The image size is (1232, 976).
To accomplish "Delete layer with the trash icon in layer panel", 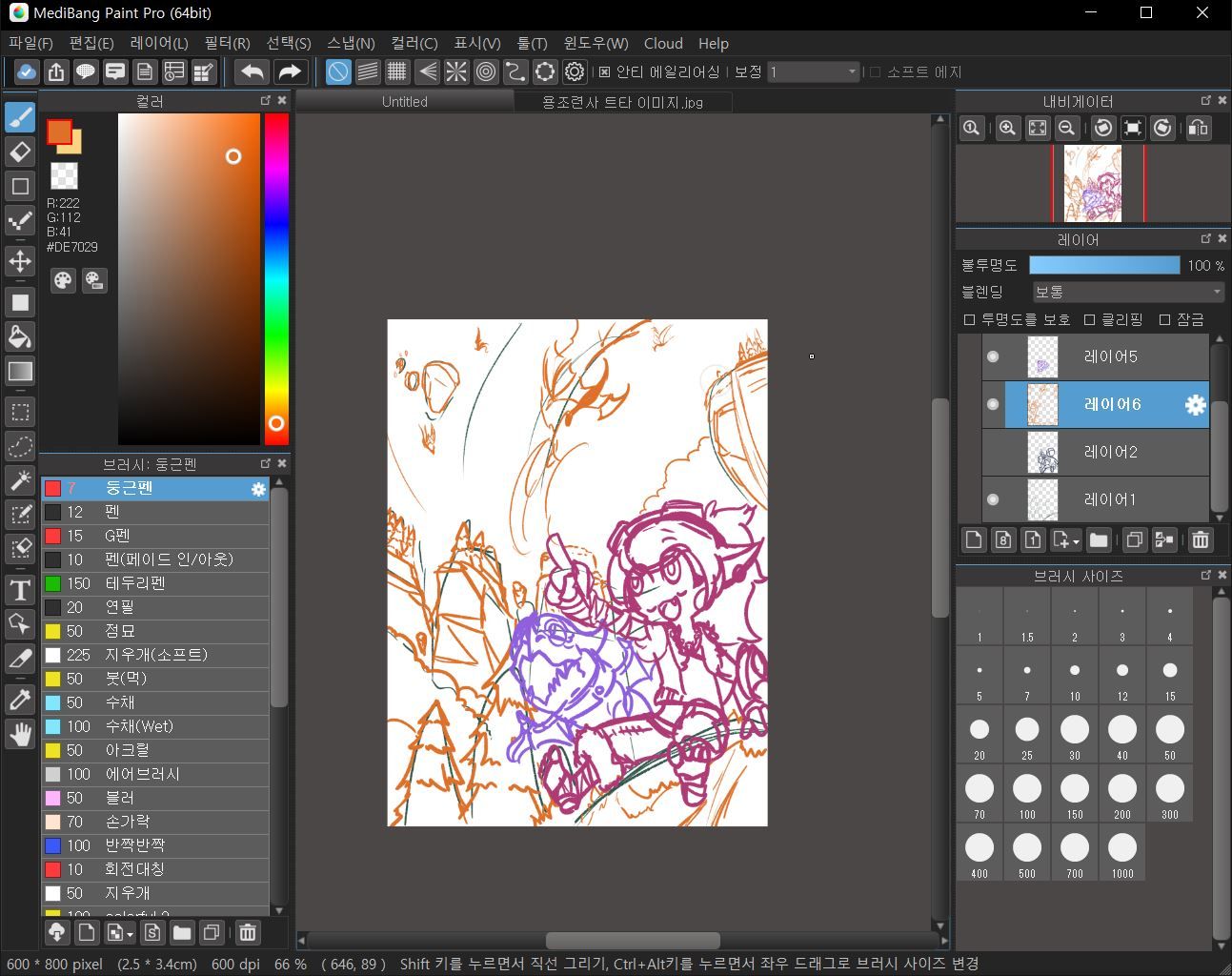I will coord(1201,539).
